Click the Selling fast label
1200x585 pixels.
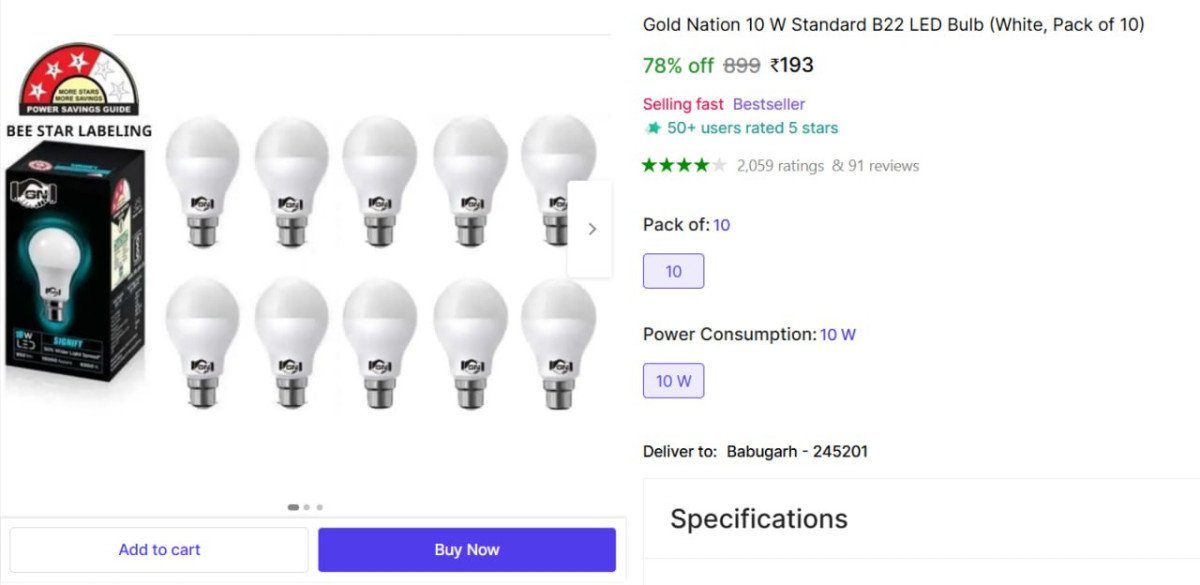click(x=683, y=104)
